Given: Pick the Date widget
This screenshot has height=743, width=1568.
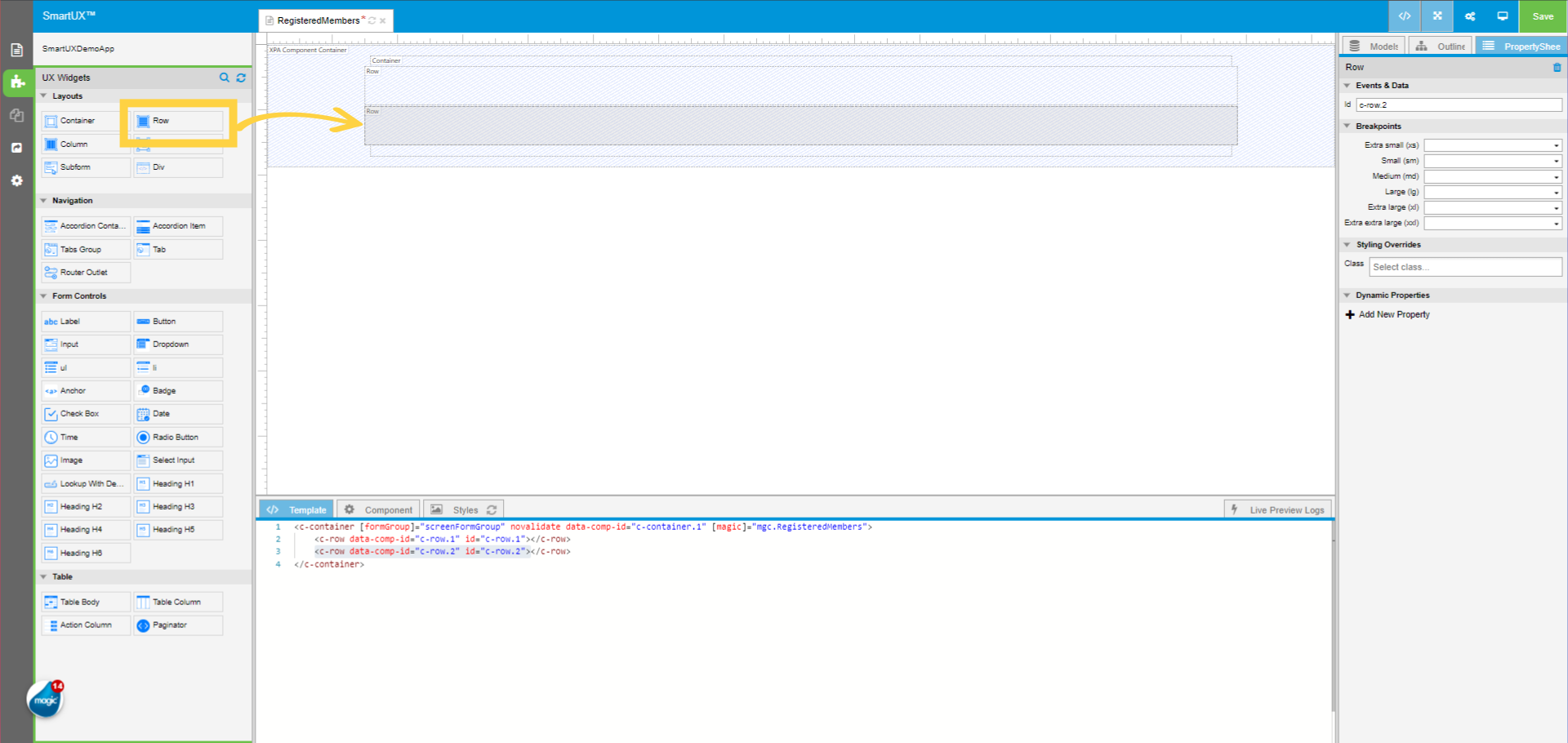Looking at the screenshot, I should [x=178, y=414].
